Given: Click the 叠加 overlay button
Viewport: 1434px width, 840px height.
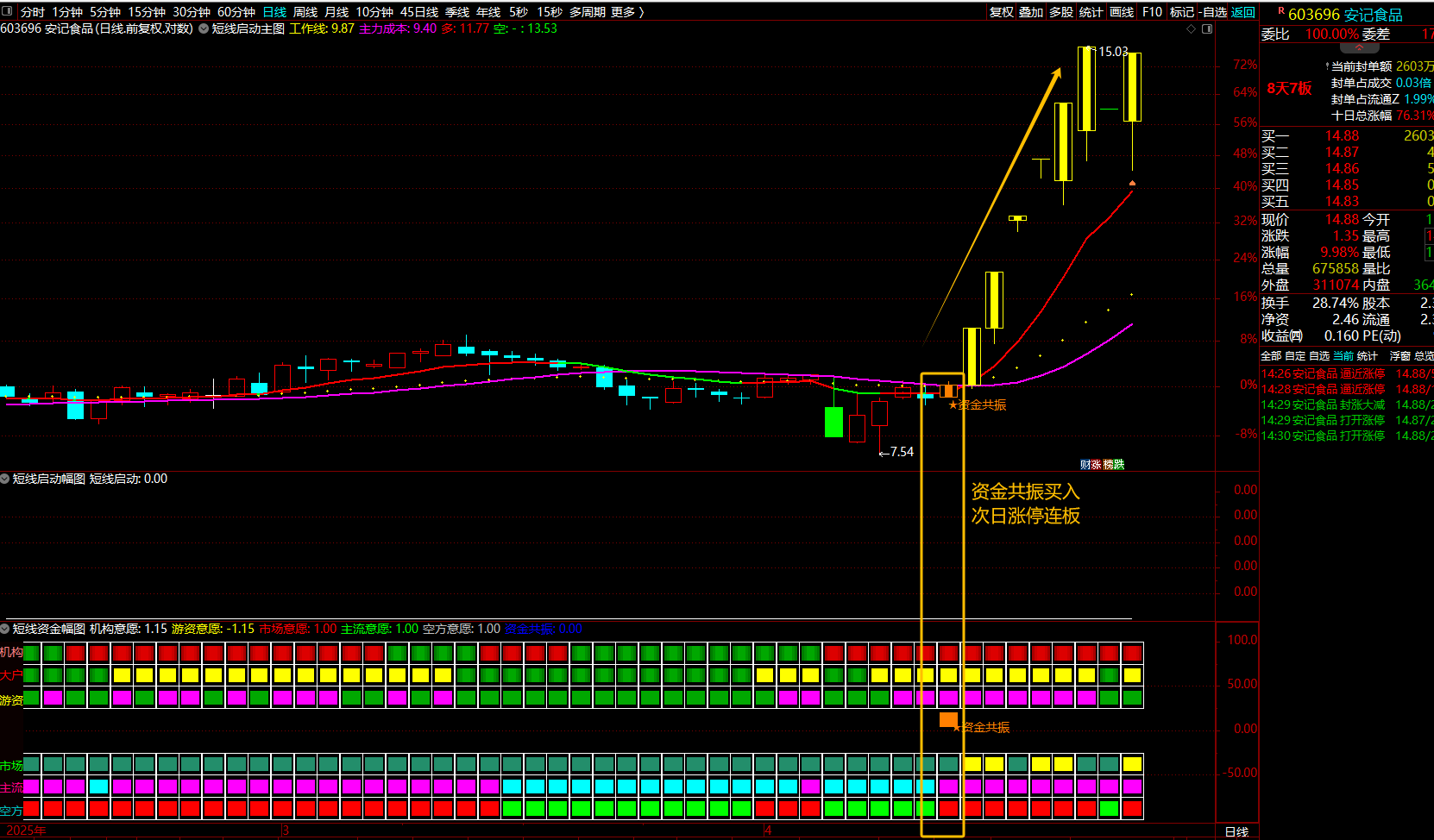Looking at the screenshot, I should click(1031, 12).
